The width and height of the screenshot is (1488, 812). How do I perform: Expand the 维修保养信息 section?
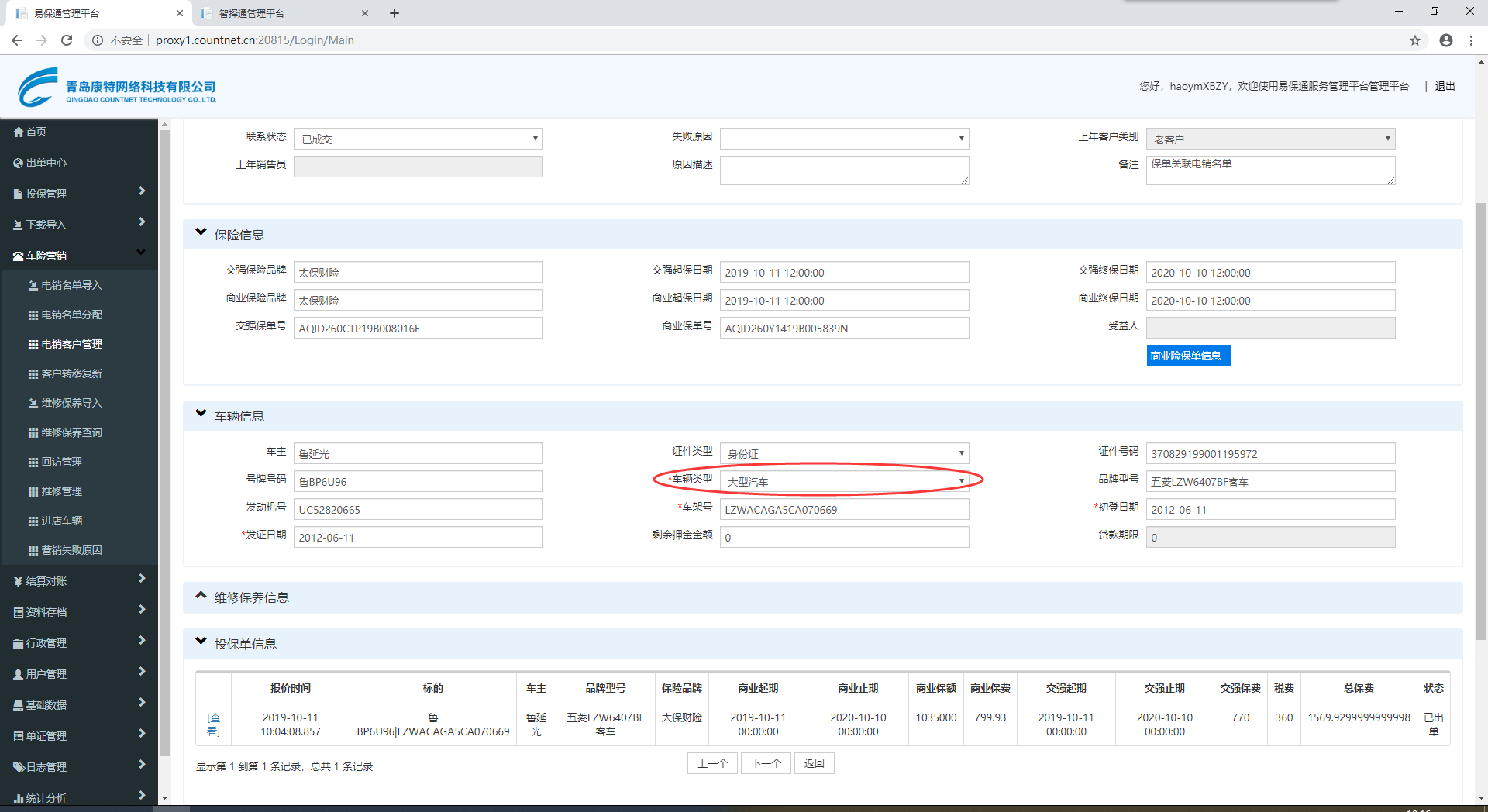click(x=201, y=596)
